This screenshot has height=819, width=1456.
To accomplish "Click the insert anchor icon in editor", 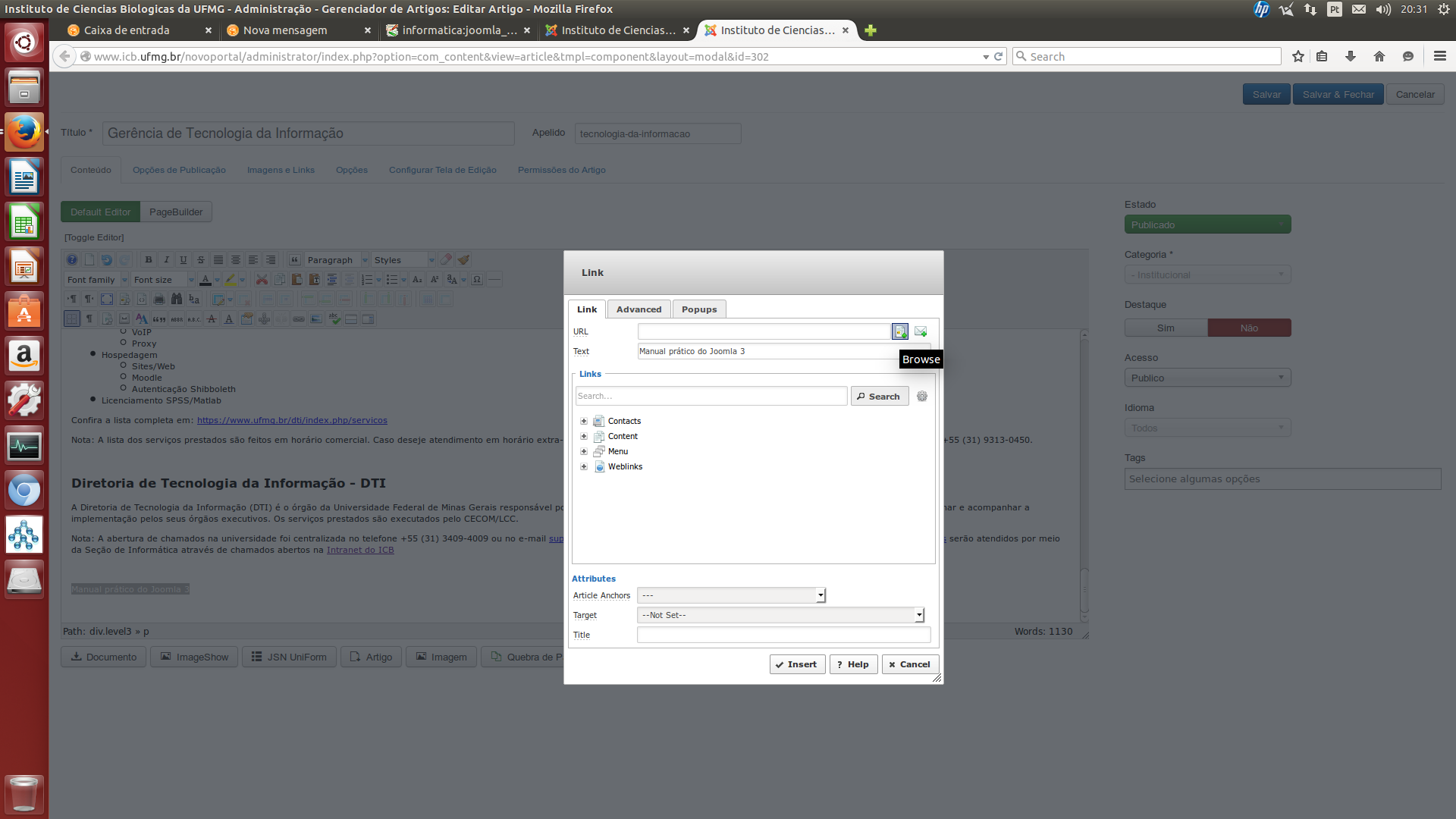I will click(265, 319).
